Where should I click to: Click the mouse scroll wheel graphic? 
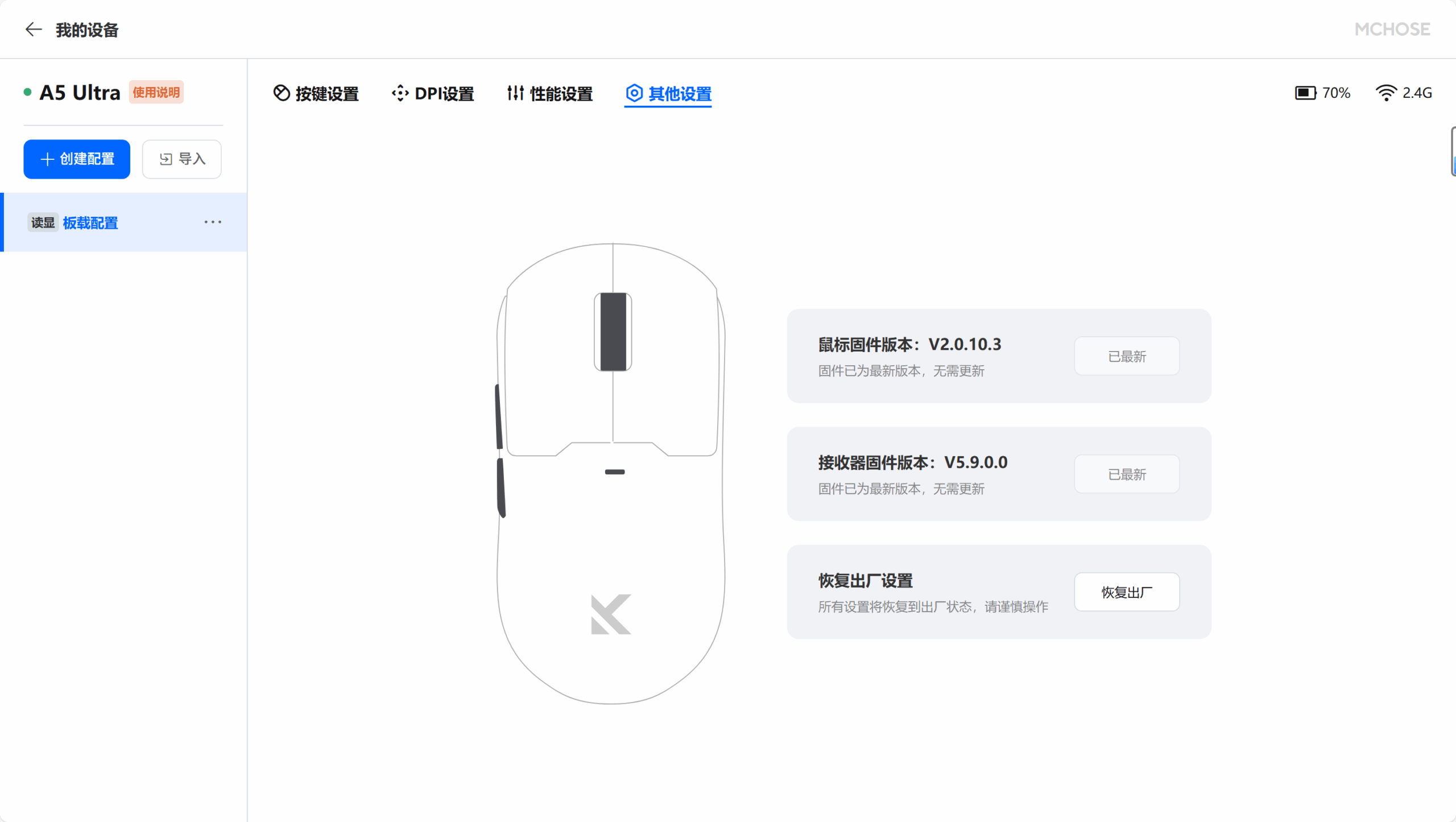tap(613, 332)
